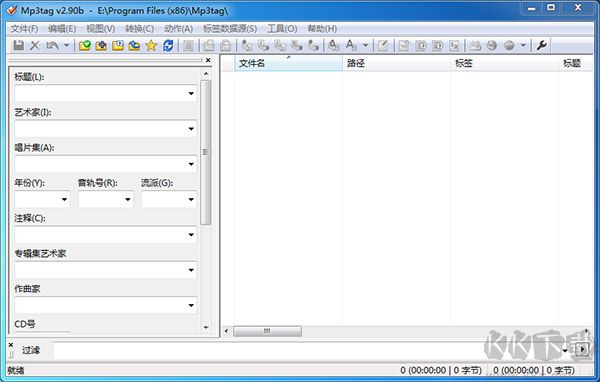Sort by the 文件名 column header
Viewport: 600px width, 382px height.
coord(289,63)
